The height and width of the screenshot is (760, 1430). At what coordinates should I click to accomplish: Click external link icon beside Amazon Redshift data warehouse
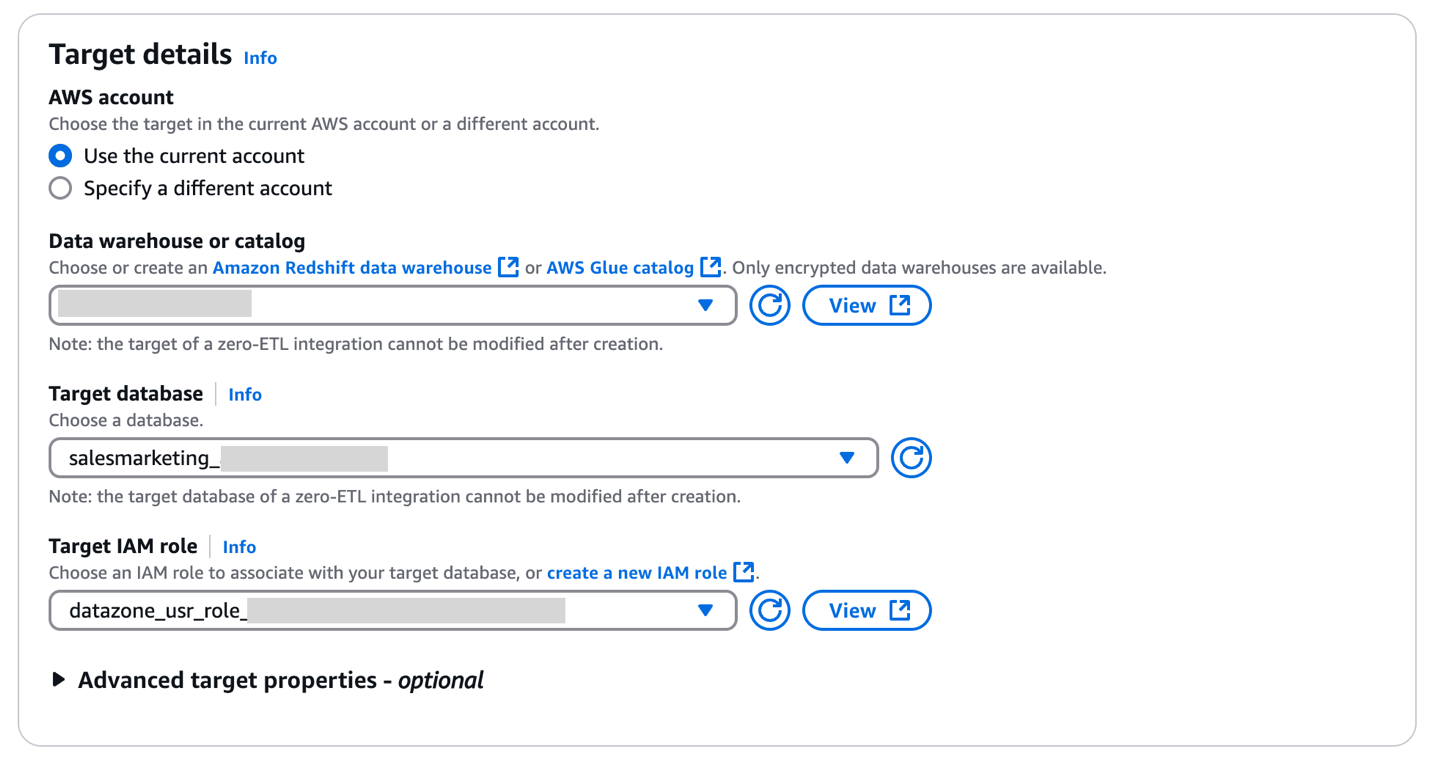click(509, 268)
